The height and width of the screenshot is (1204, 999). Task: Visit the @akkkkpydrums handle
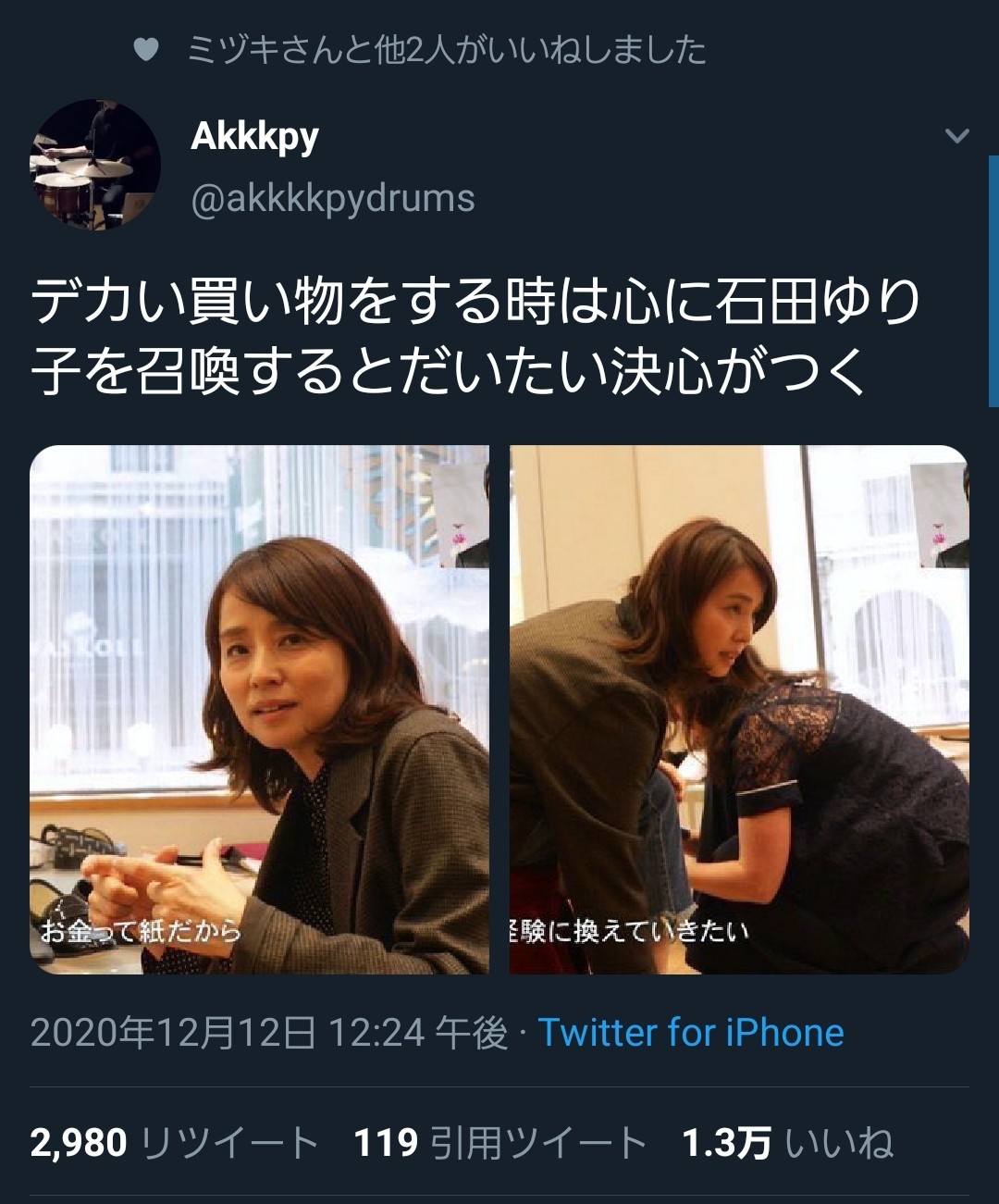(333, 198)
